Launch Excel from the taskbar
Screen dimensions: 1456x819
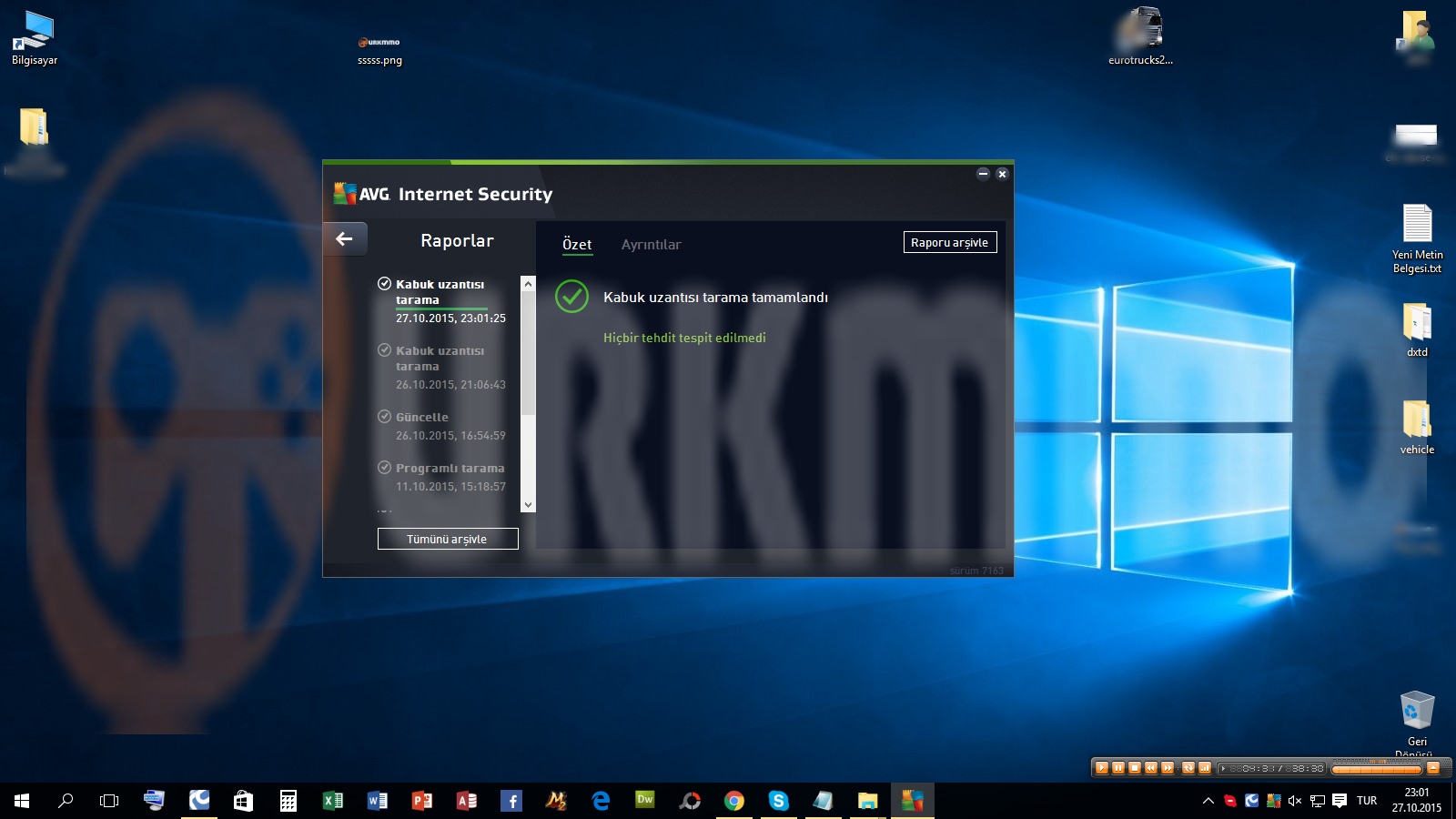pos(332,801)
